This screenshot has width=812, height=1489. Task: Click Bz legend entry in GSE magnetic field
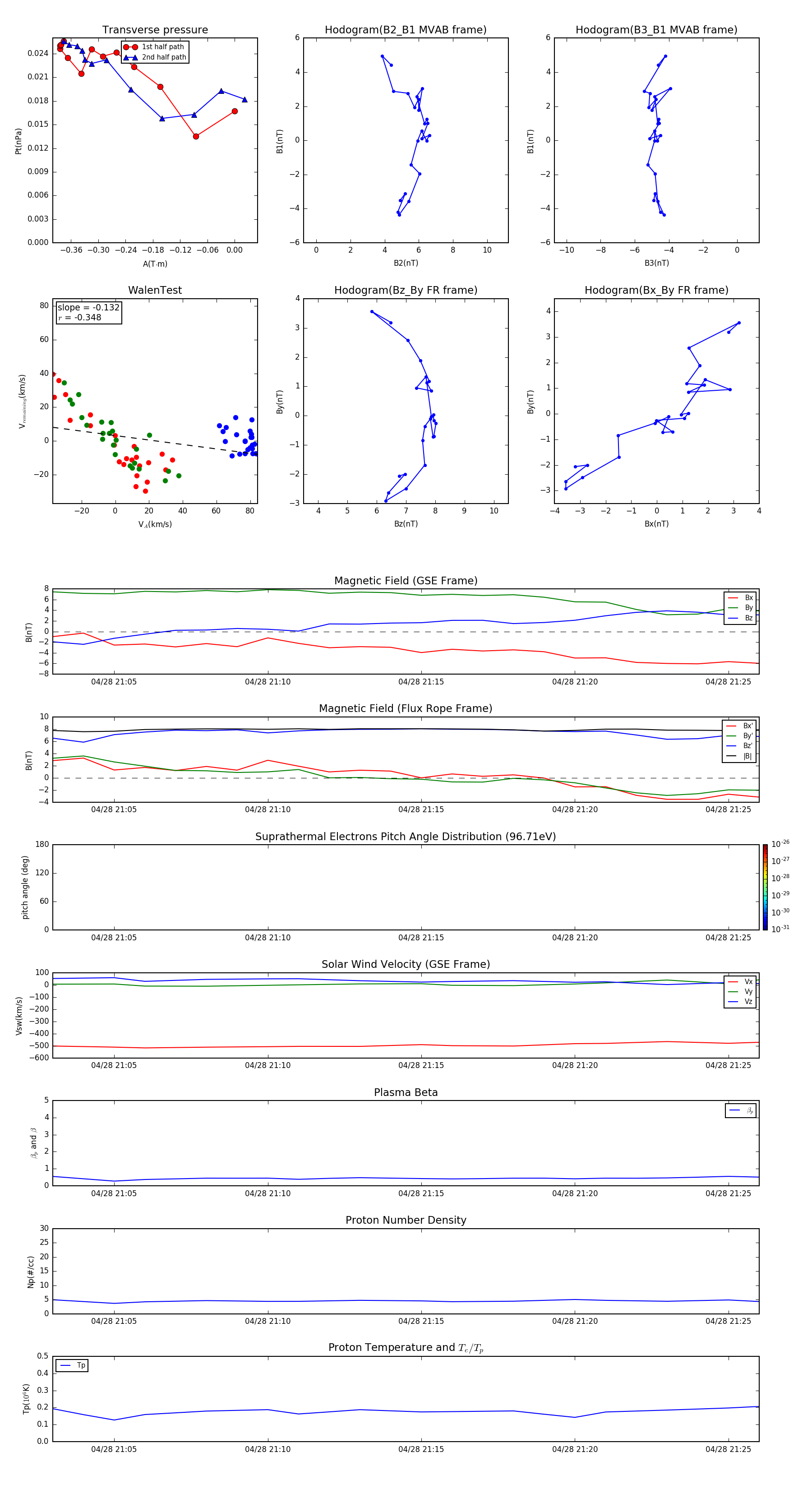tap(740, 619)
